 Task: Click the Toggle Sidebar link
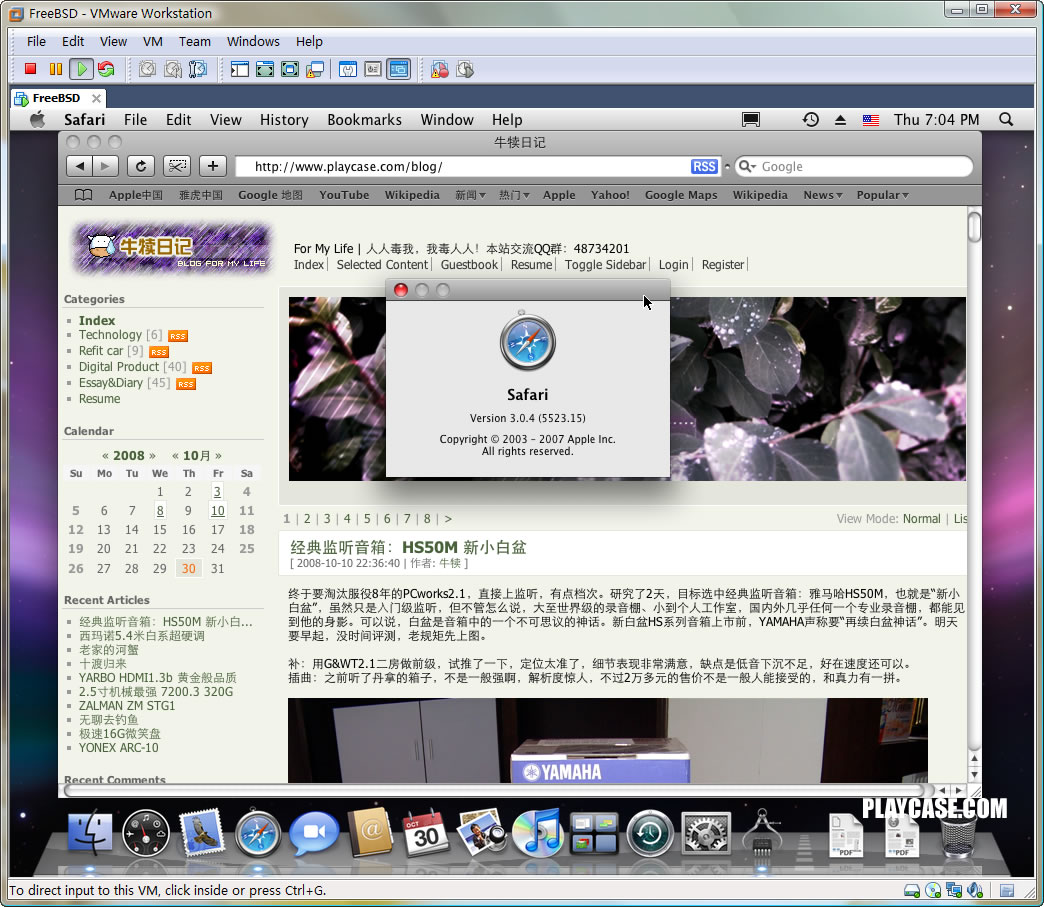click(605, 264)
